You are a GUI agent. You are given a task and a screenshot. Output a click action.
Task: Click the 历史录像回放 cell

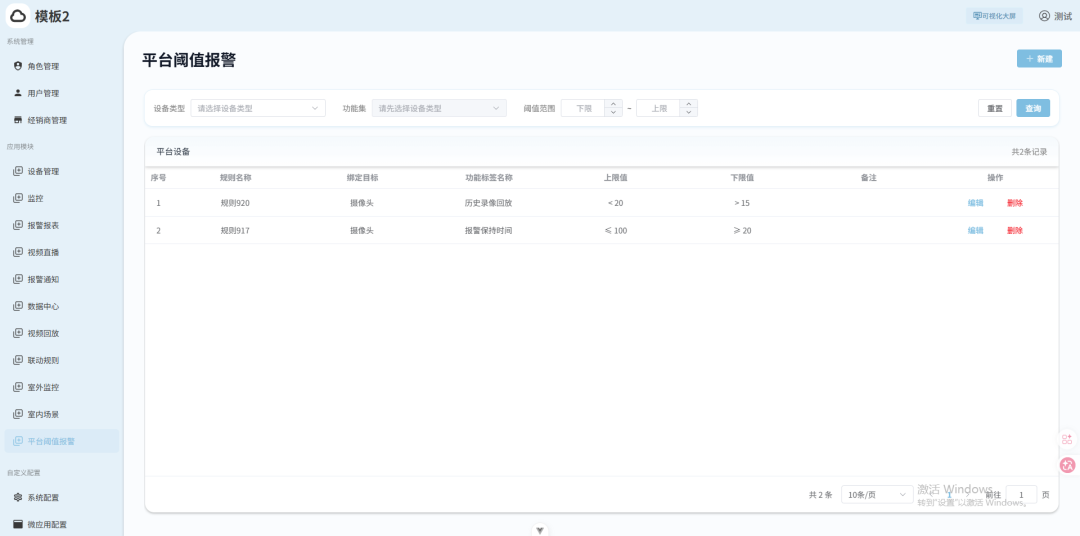pos(488,203)
